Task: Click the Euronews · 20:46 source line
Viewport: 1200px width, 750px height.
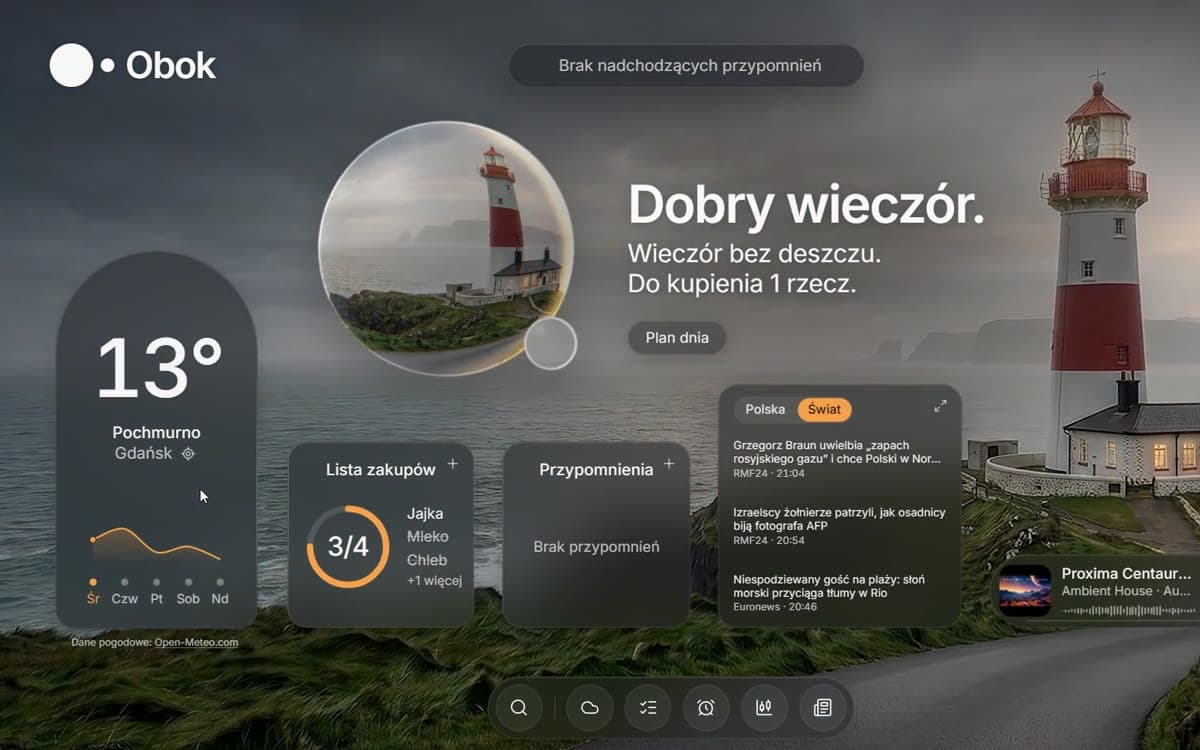Action: tap(775, 606)
